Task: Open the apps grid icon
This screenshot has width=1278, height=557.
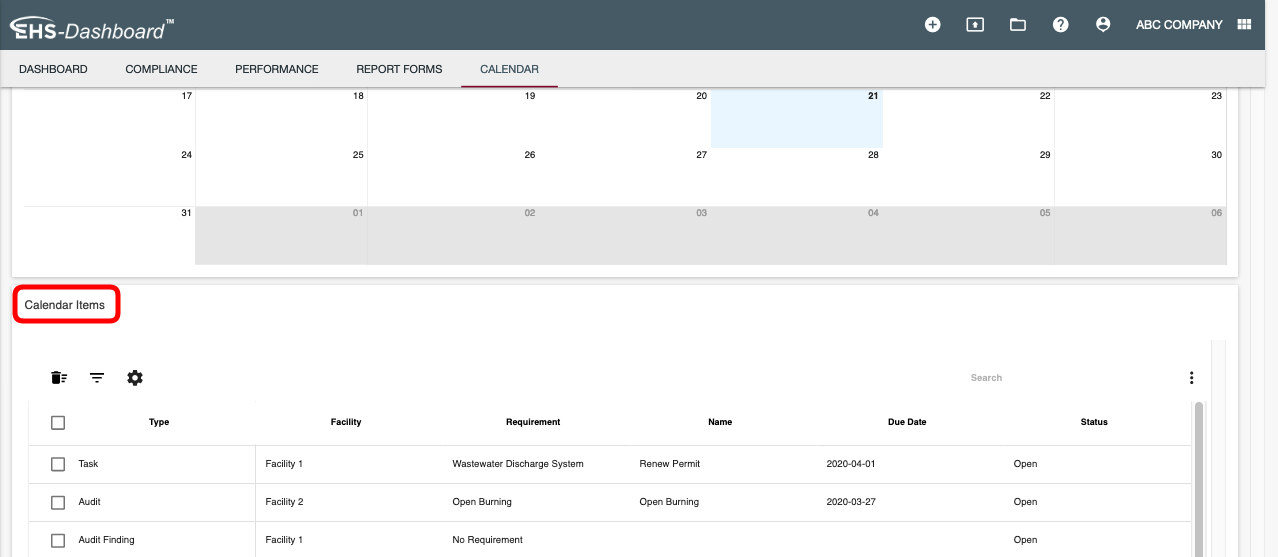Action: 1245,25
